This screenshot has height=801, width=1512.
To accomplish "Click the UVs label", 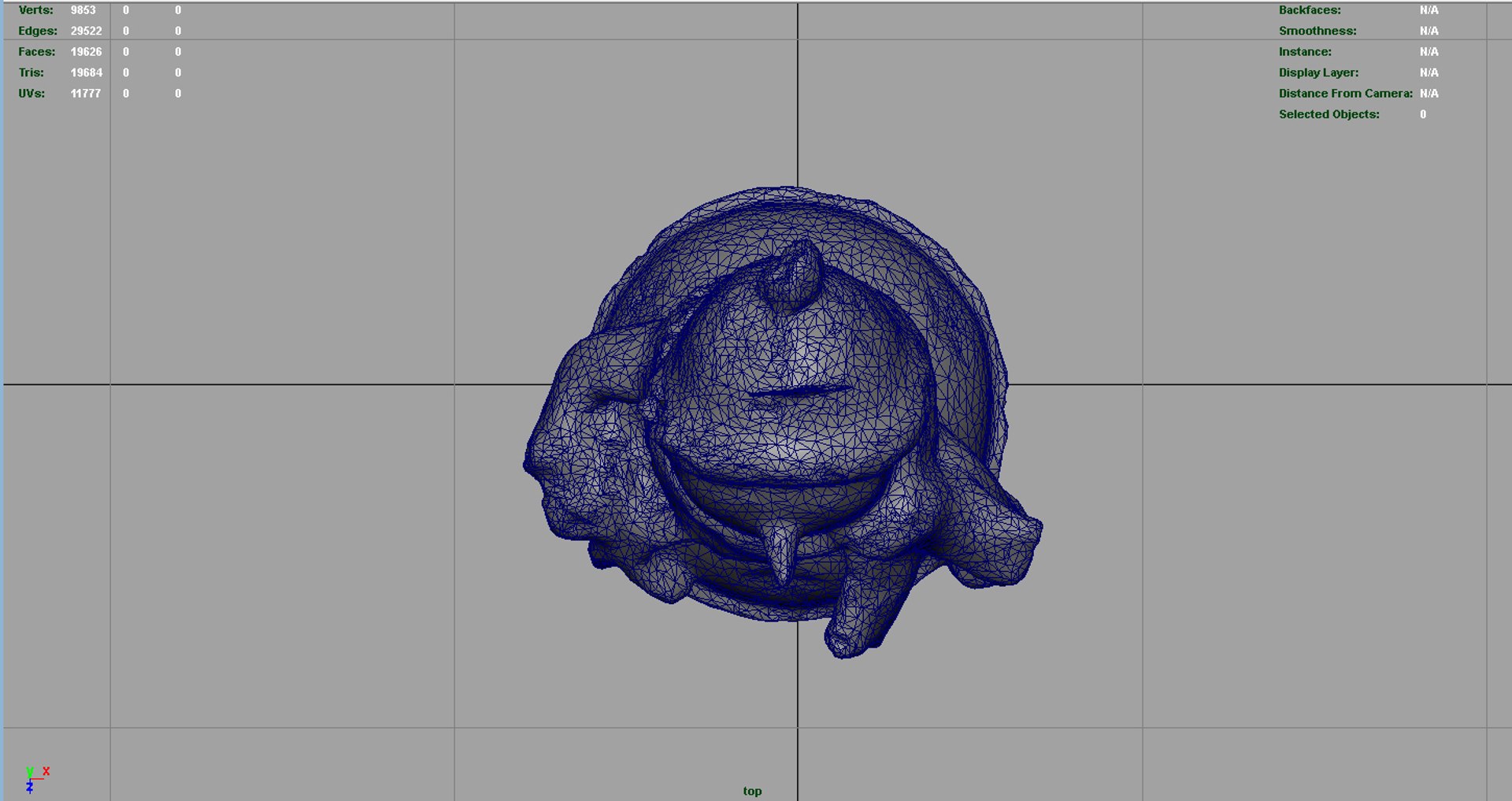I will pos(31,93).
